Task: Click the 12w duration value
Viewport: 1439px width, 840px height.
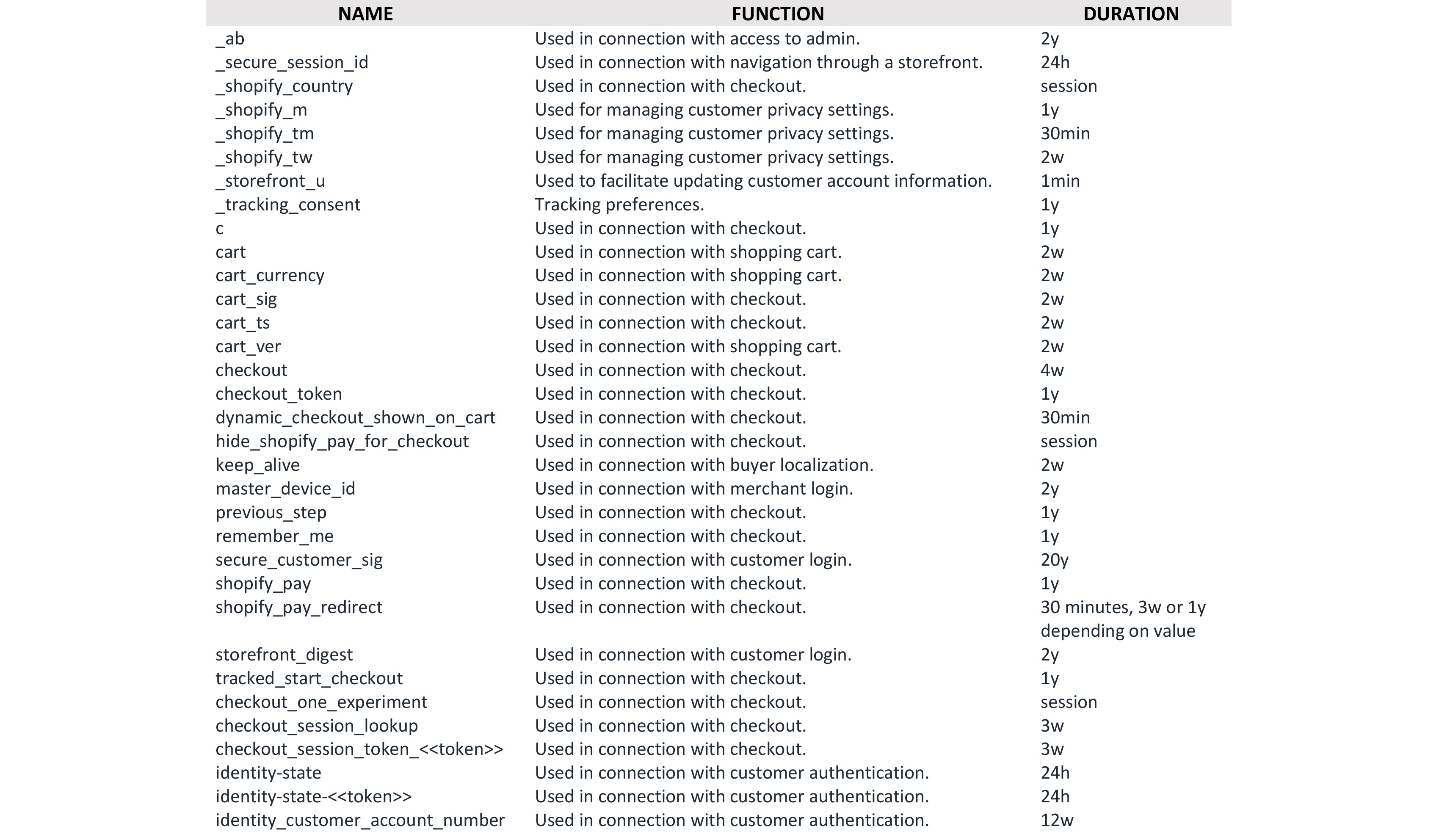Action: pyautogui.click(x=1056, y=820)
